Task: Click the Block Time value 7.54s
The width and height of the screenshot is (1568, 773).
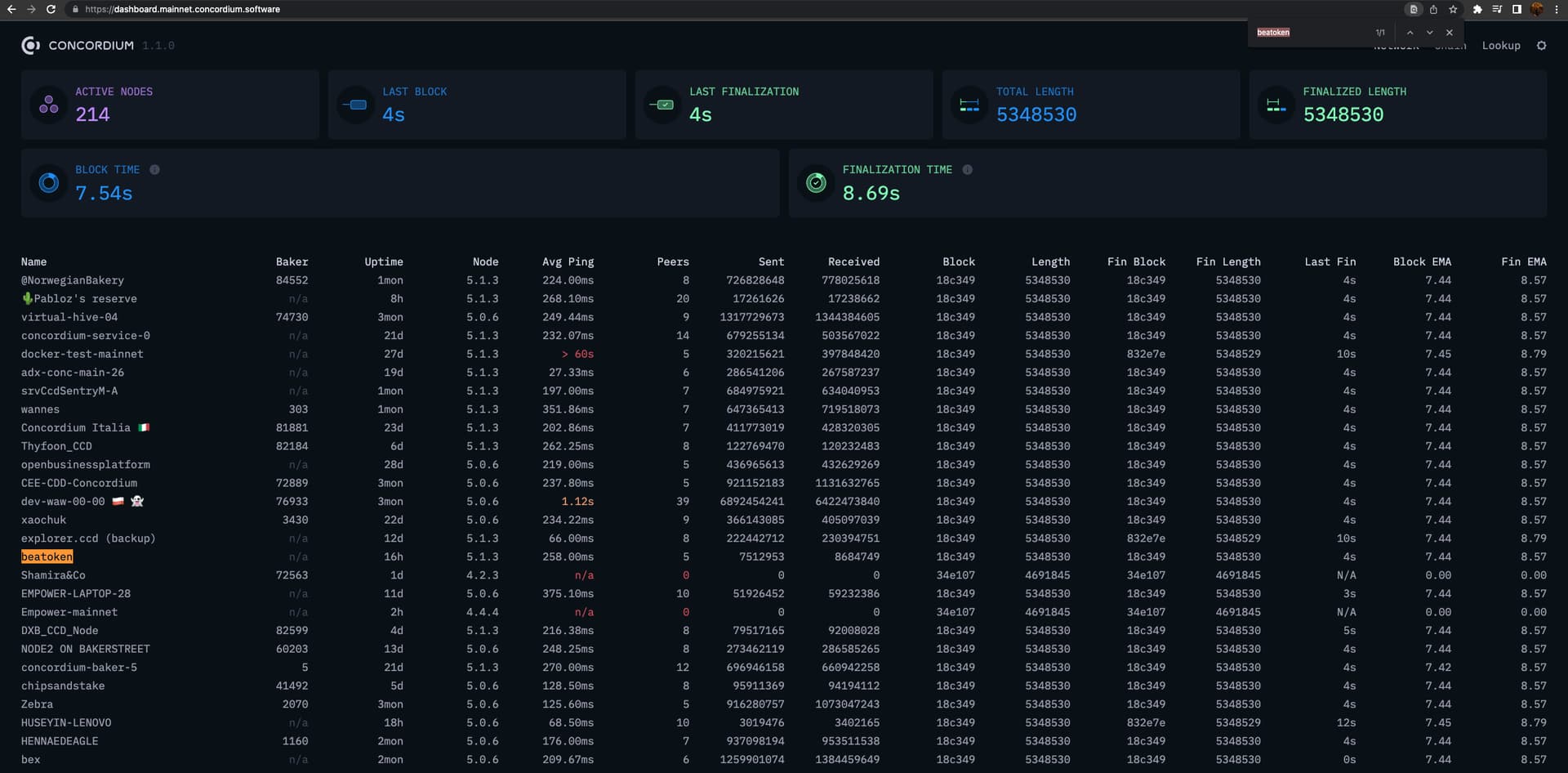Action: coord(104,193)
